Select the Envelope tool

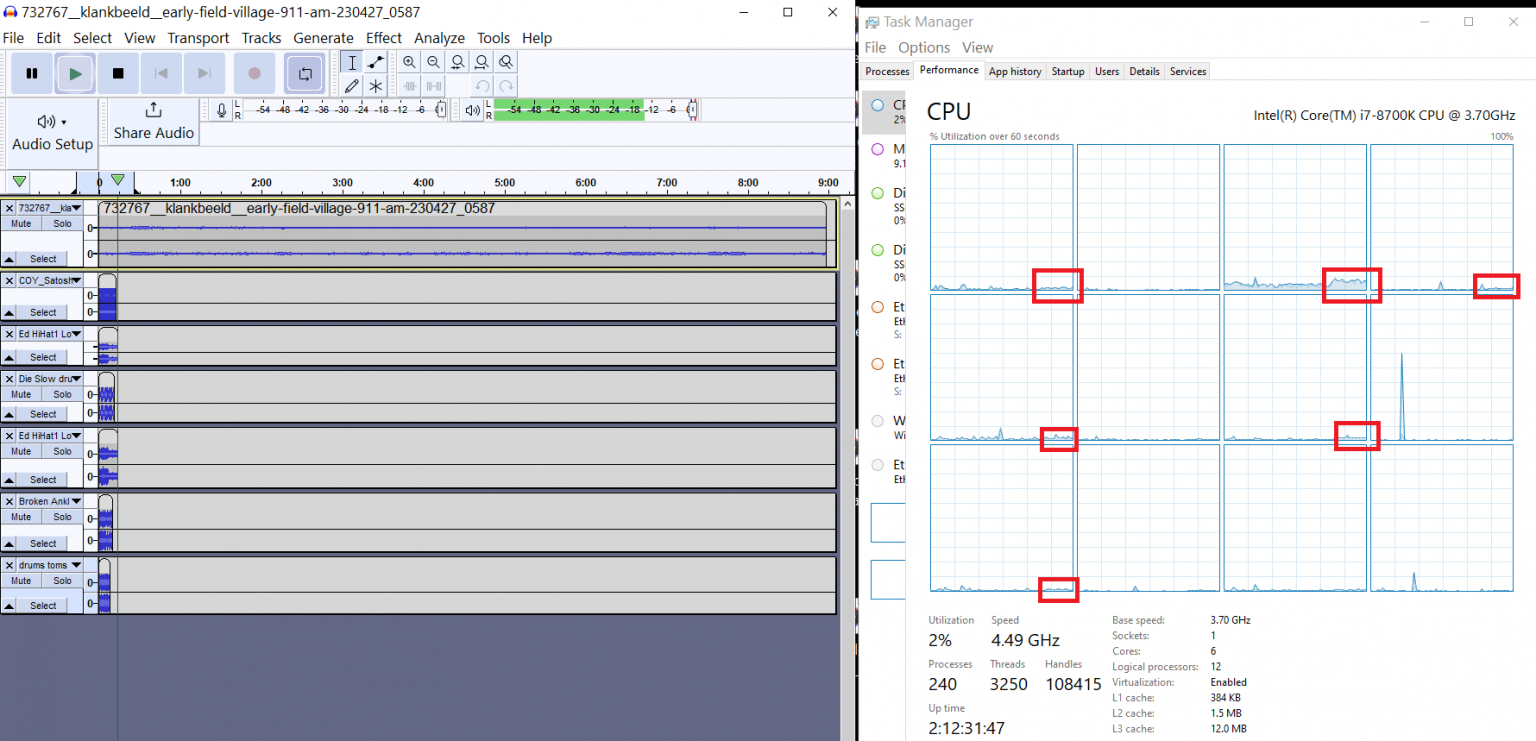[x=376, y=62]
